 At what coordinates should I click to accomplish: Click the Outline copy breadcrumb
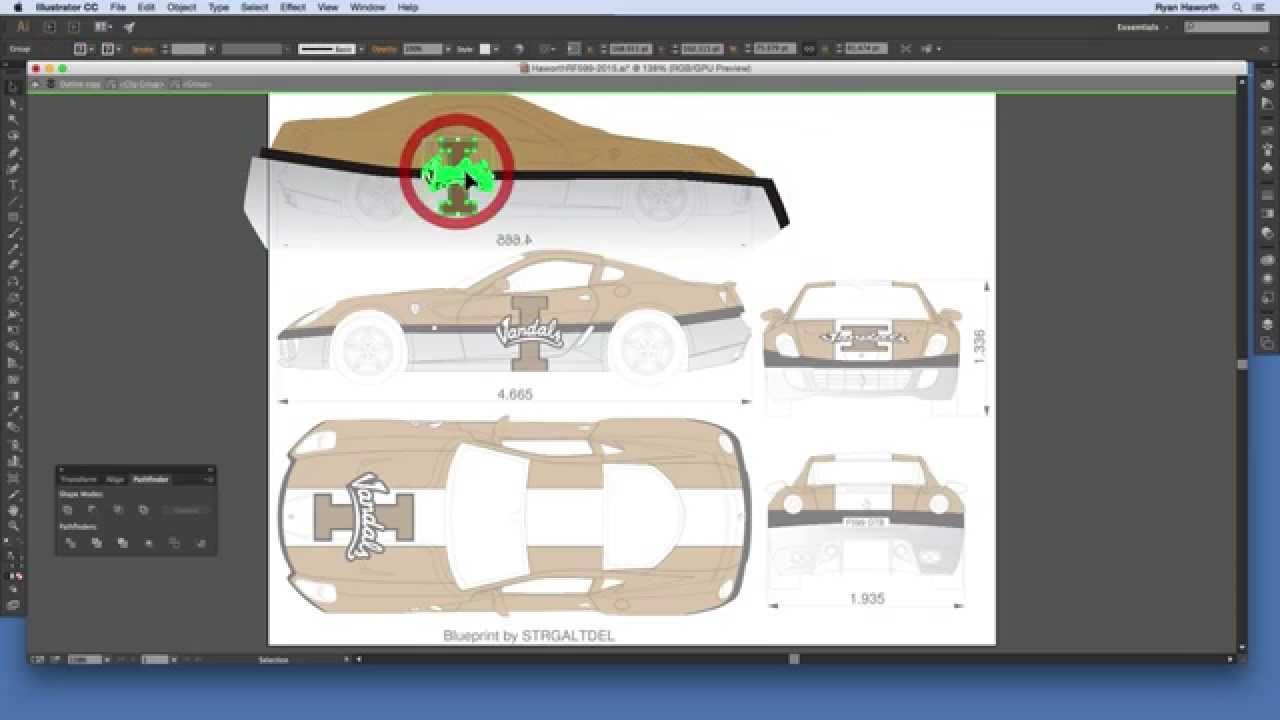(78, 85)
